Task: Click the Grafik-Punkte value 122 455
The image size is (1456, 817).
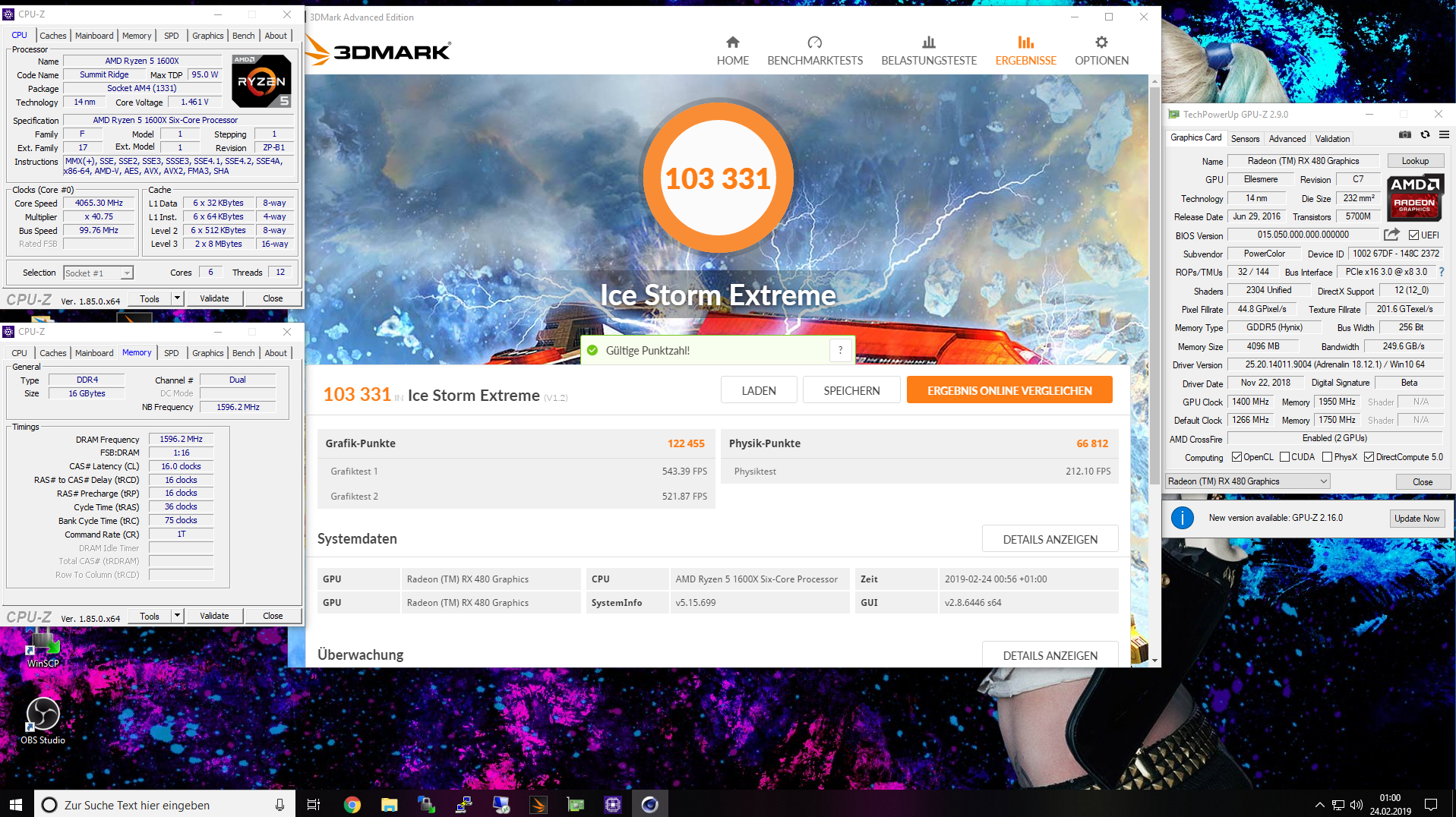Action: [686, 443]
